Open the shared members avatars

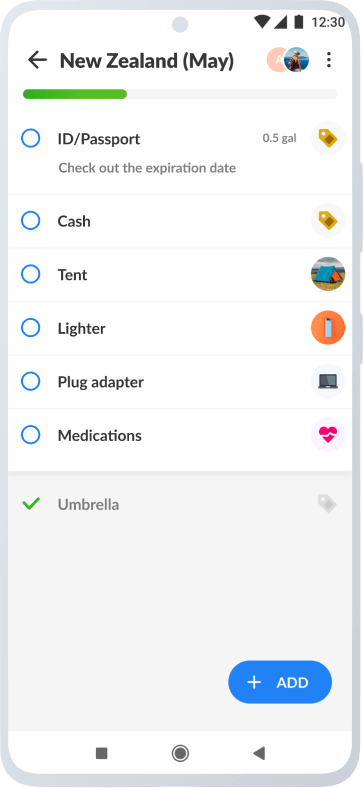[288, 60]
